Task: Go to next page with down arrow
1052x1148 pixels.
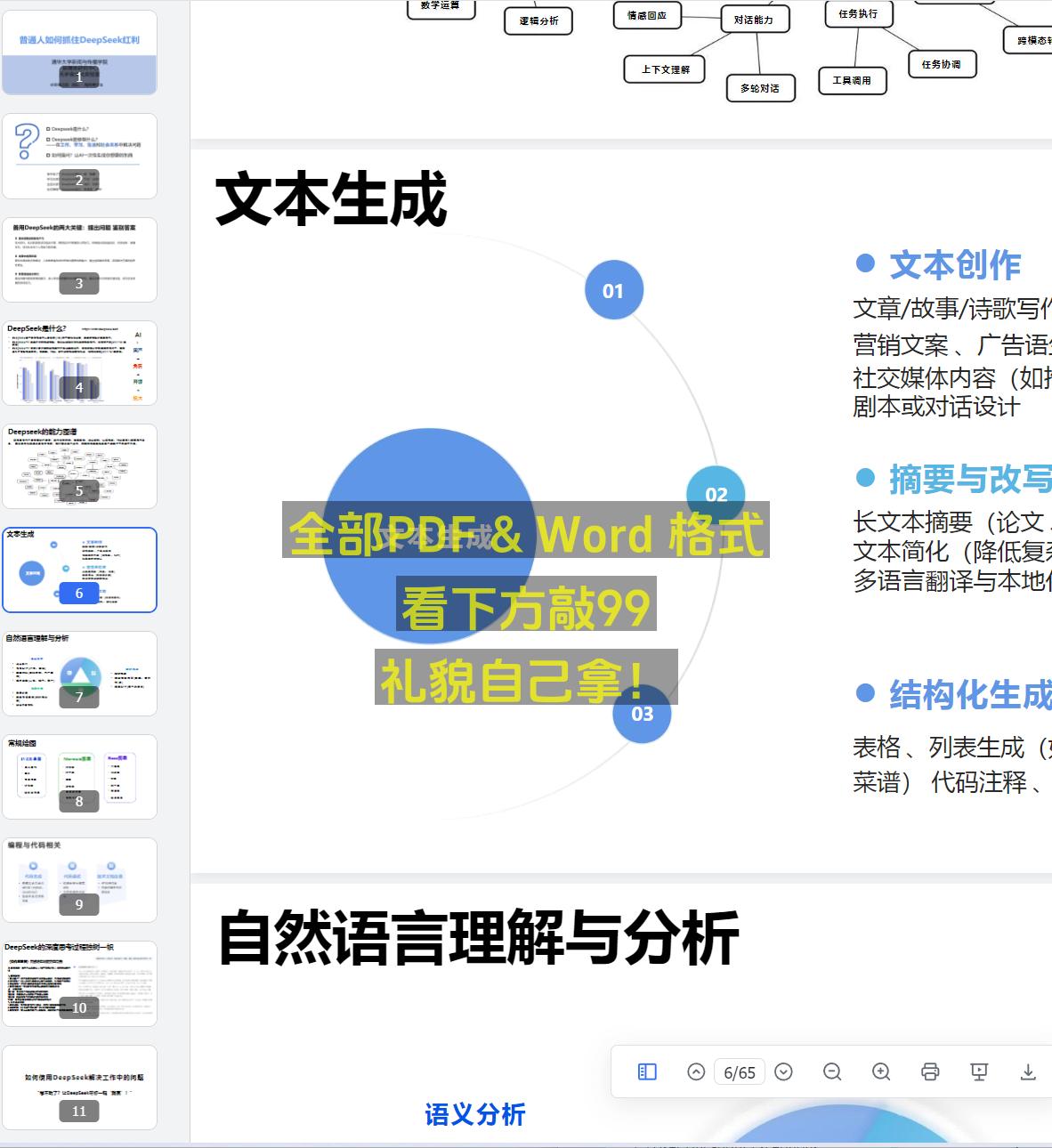Action: click(x=783, y=1072)
